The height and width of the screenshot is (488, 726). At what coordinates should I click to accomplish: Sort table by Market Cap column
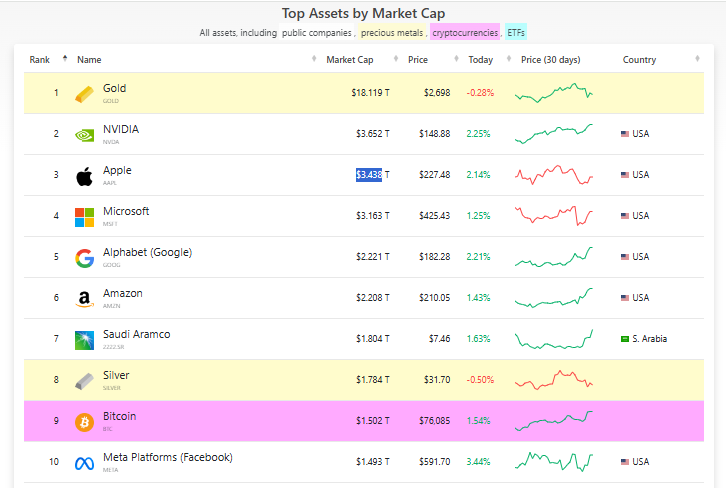(x=349, y=60)
